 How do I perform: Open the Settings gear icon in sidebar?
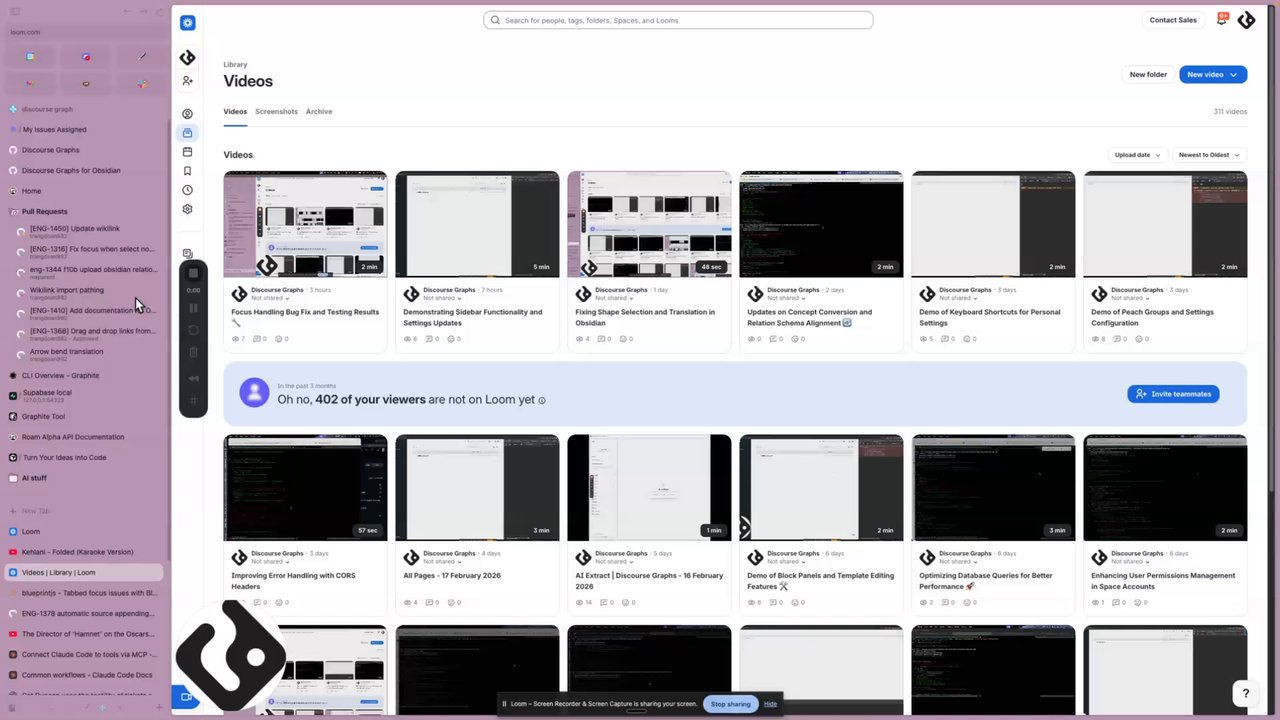pyautogui.click(x=187, y=209)
